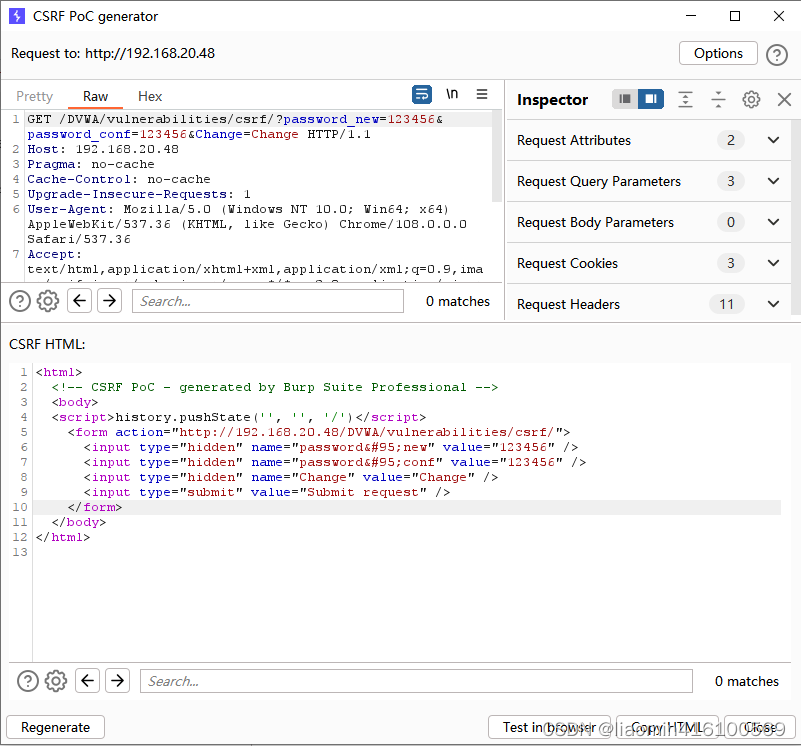The height and width of the screenshot is (746, 801).
Task: Click help icon in CSRF HTML search bar
Action: [x=28, y=681]
